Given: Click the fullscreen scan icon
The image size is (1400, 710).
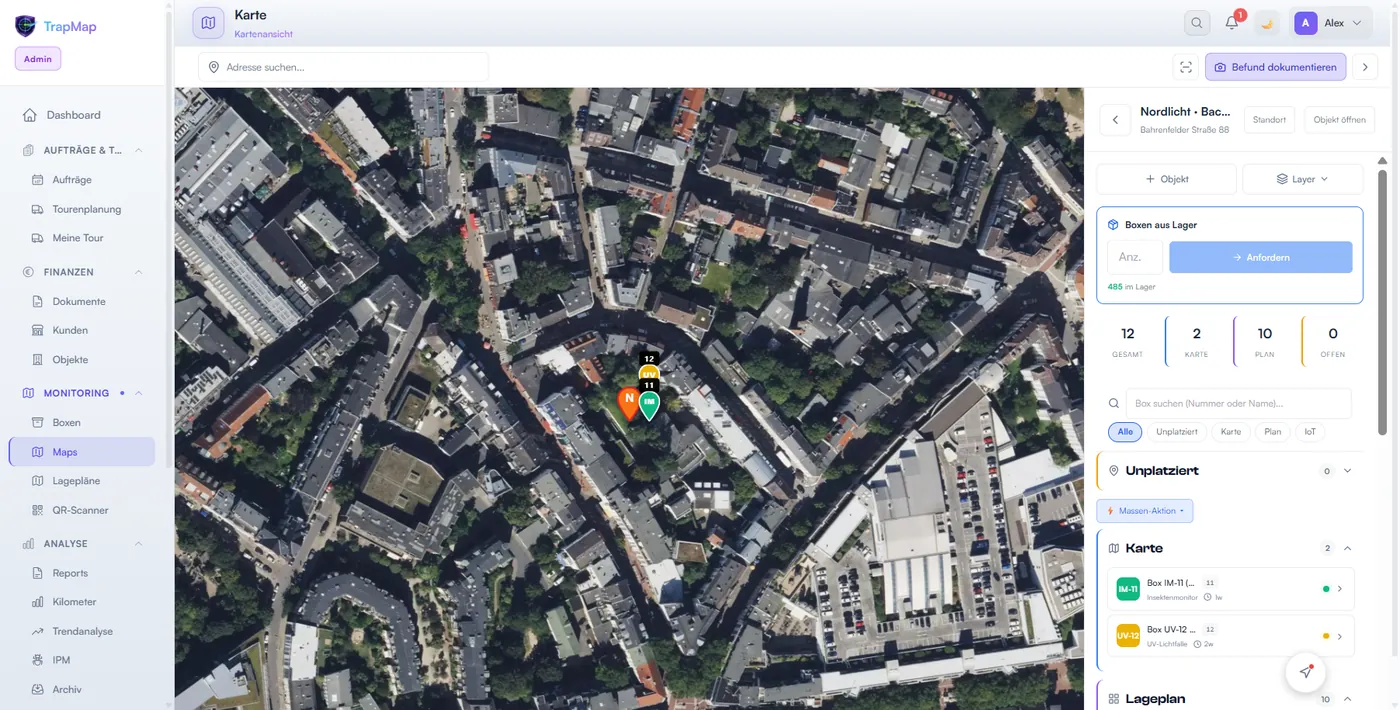Looking at the screenshot, I should click(x=1186, y=67).
